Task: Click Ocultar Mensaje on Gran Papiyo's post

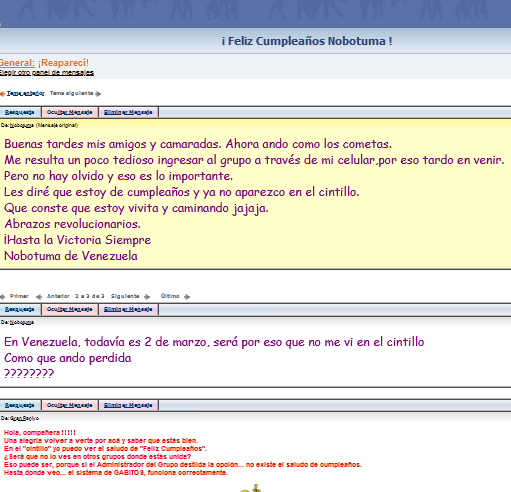Action: click(70, 405)
